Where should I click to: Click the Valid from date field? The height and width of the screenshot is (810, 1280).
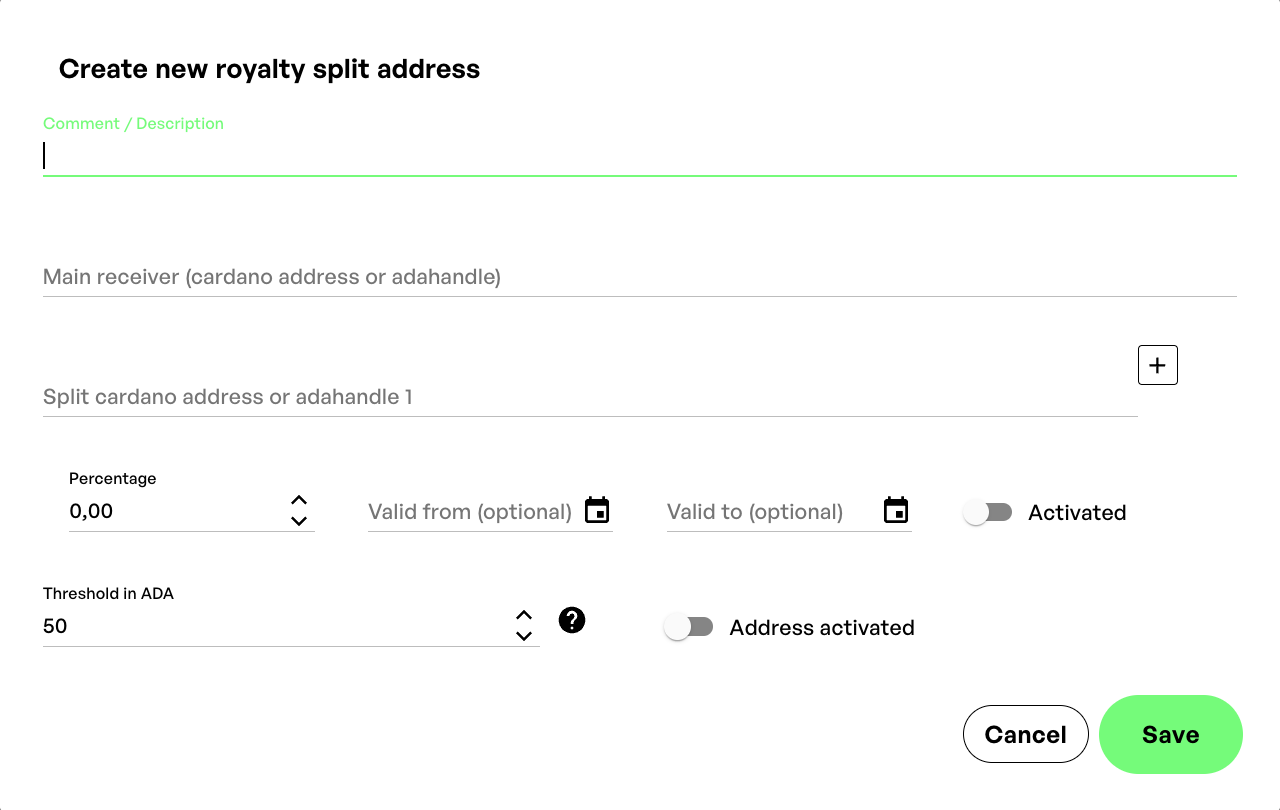[x=470, y=512]
